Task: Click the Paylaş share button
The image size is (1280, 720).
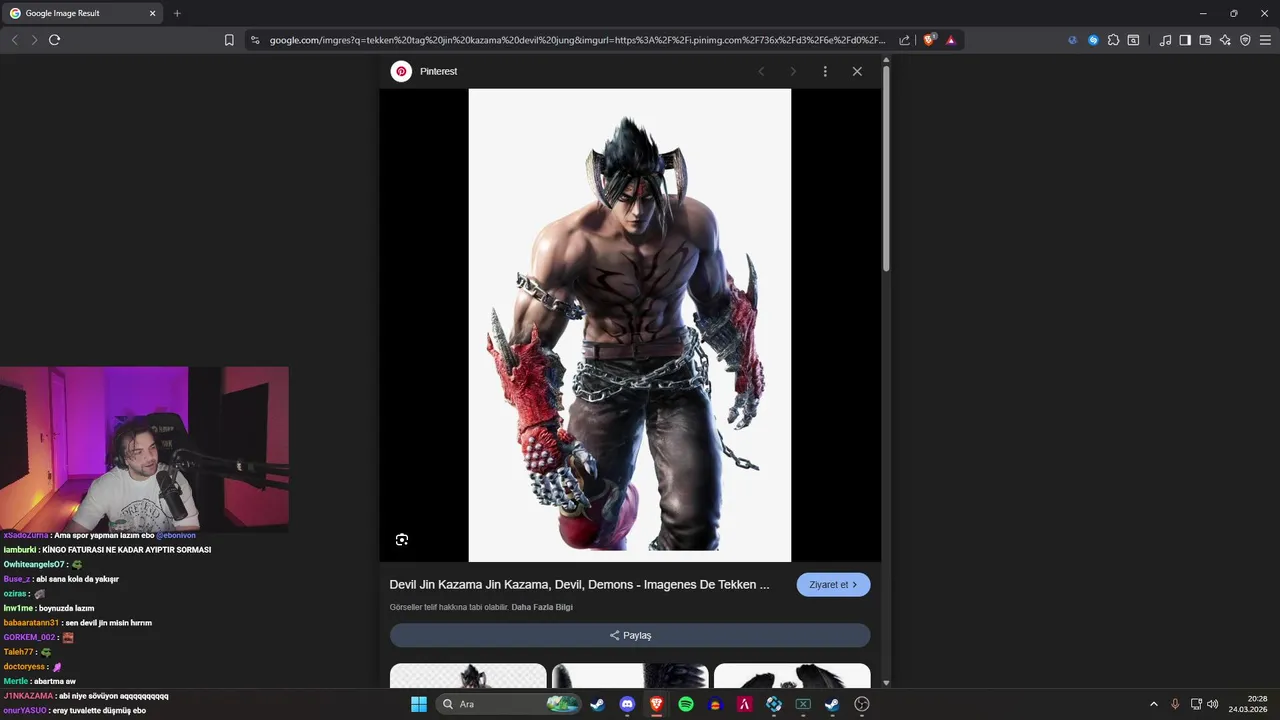Action: point(630,635)
